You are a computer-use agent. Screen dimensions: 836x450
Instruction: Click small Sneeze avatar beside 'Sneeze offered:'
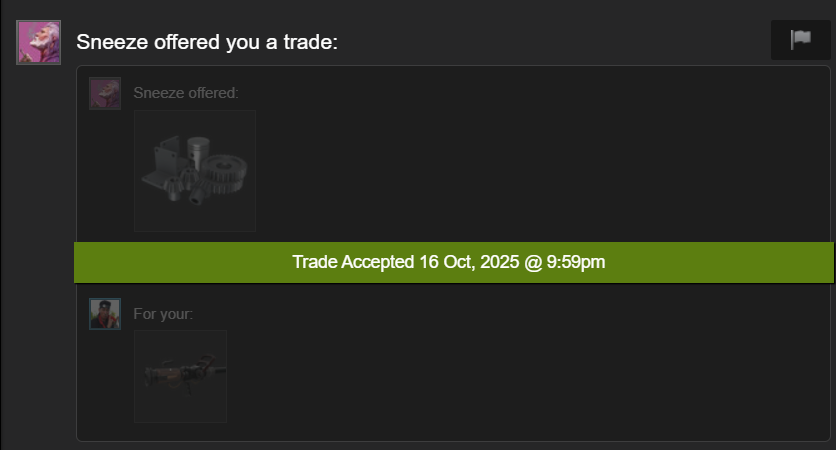(105, 93)
